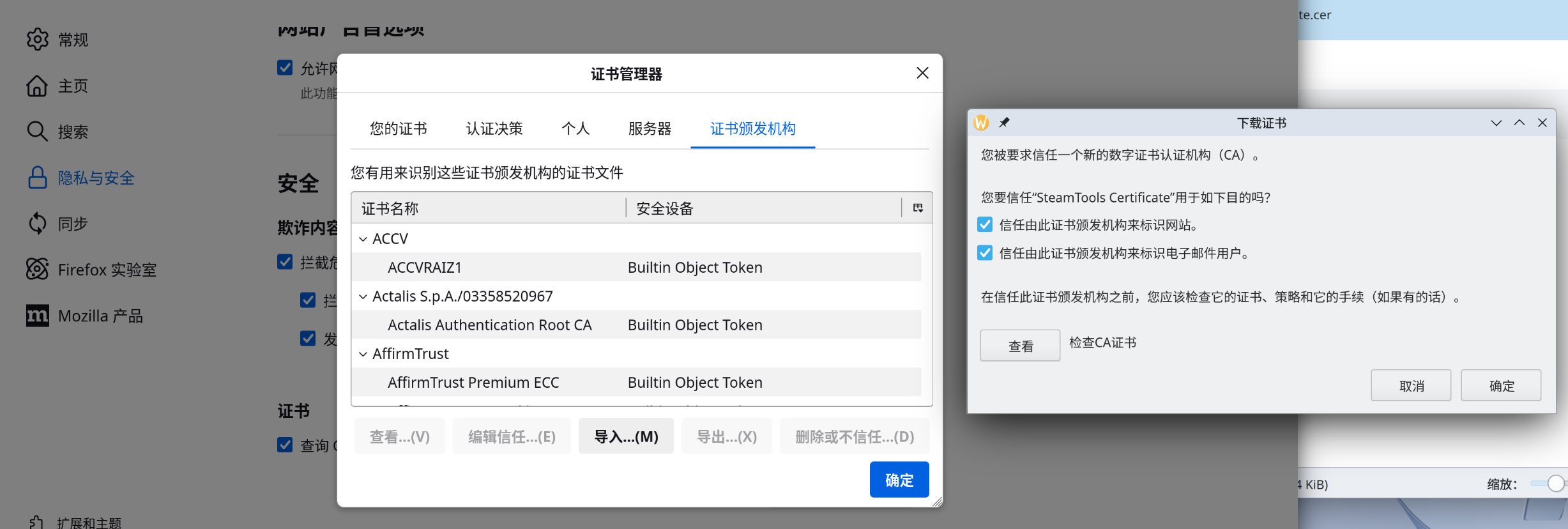Switch to the 个人 tab
This screenshot has height=529, width=1568.
pos(575,128)
